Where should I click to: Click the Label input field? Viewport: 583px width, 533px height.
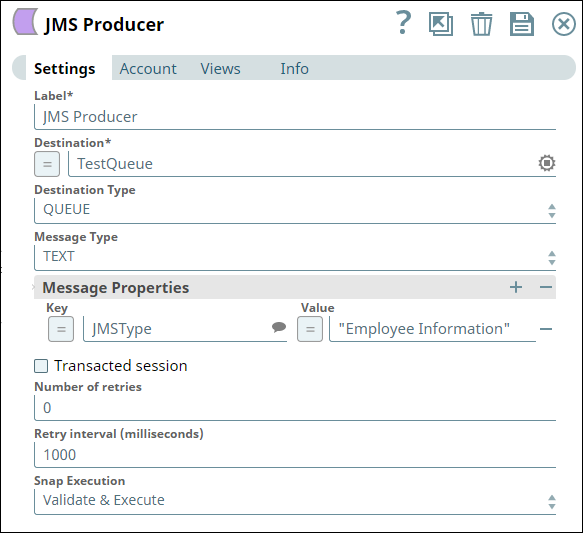click(295, 117)
